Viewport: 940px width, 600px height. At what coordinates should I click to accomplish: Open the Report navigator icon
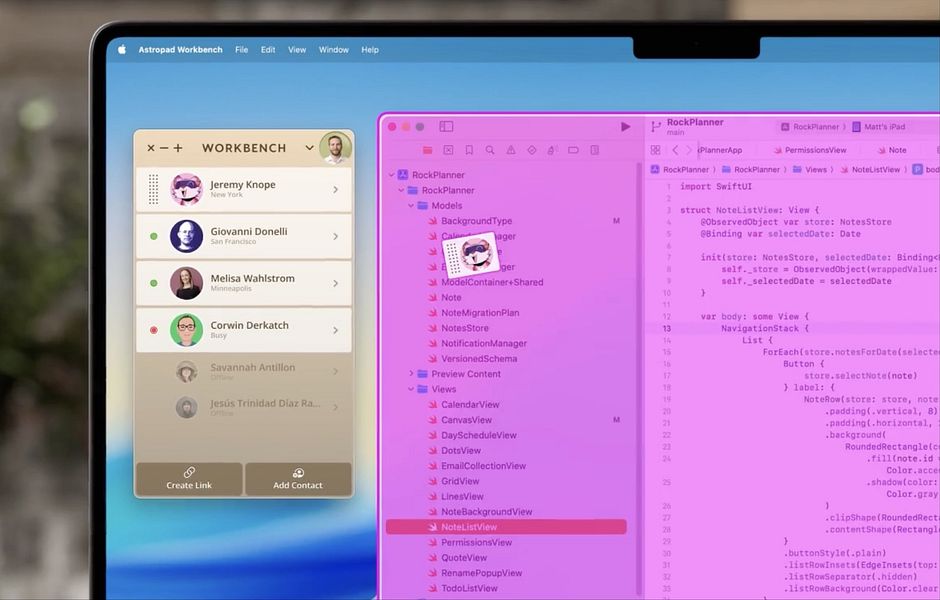coord(594,150)
